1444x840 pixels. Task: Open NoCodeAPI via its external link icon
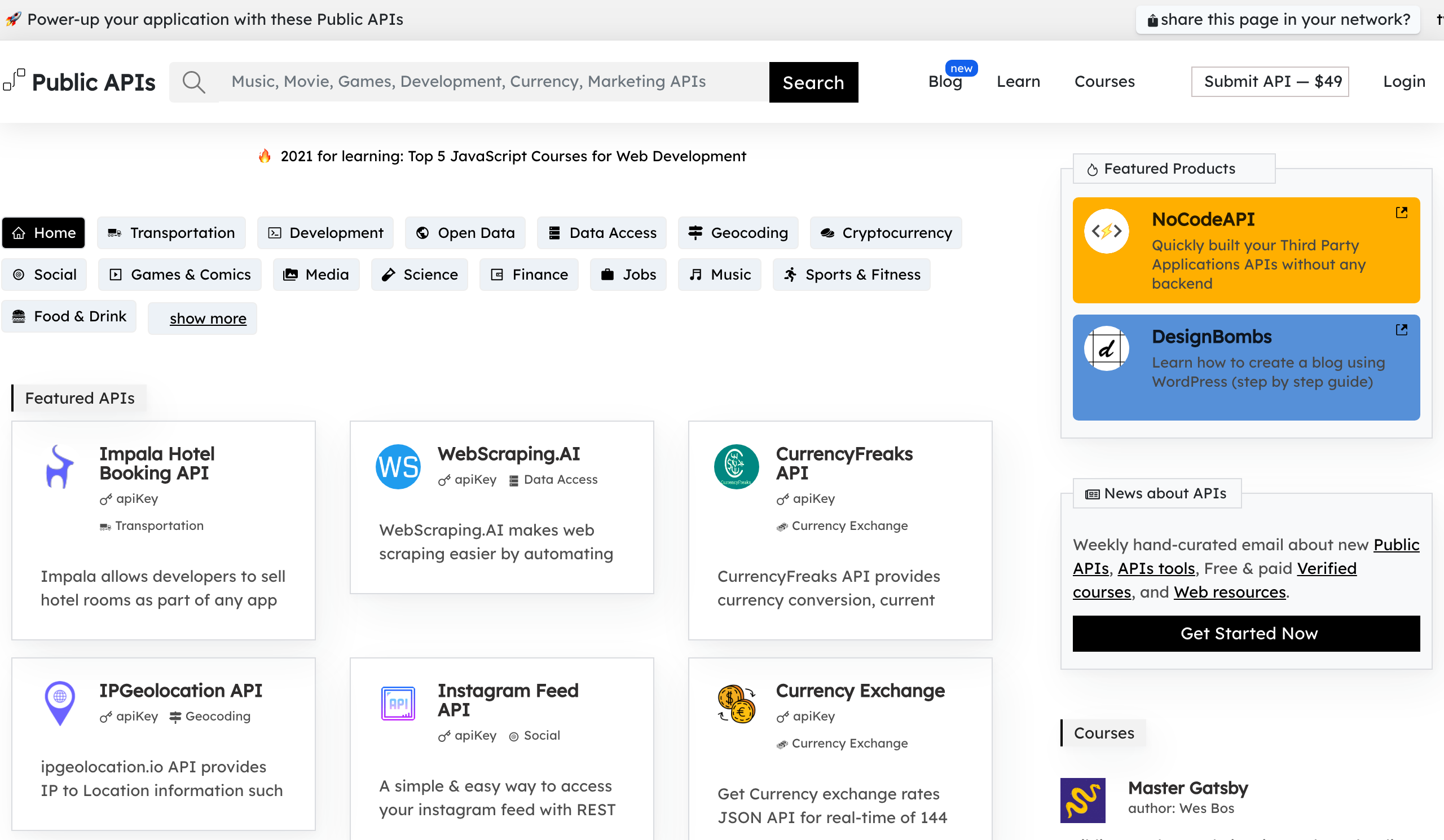1402,213
